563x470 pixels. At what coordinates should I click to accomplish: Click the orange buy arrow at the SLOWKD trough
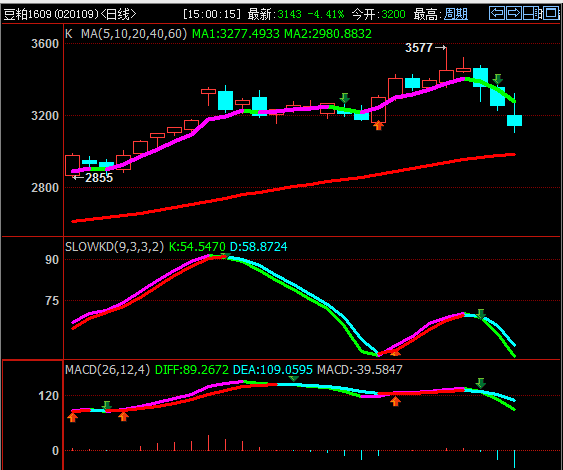395,353
